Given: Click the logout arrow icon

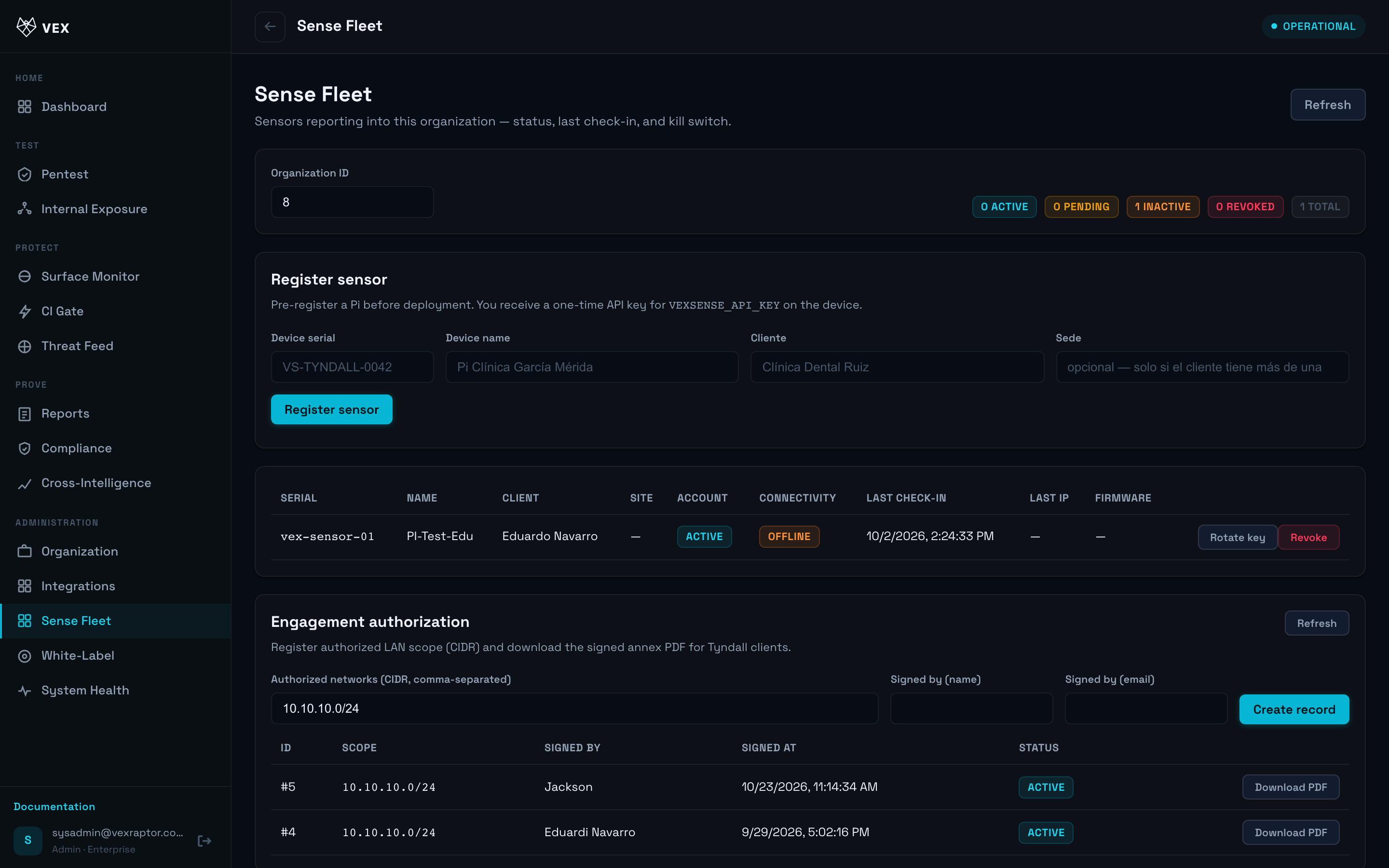Looking at the screenshot, I should (x=204, y=841).
